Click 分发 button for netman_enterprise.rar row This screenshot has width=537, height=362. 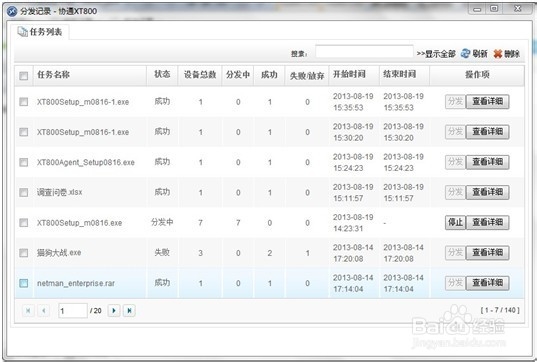(455, 283)
